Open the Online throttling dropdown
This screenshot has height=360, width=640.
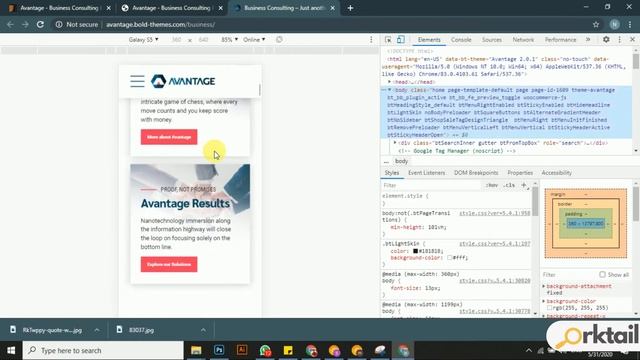[x=254, y=40]
